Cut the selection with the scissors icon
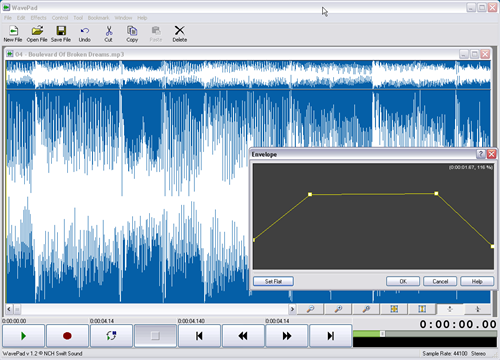Viewport: 500px width, 360px height. pos(109,34)
